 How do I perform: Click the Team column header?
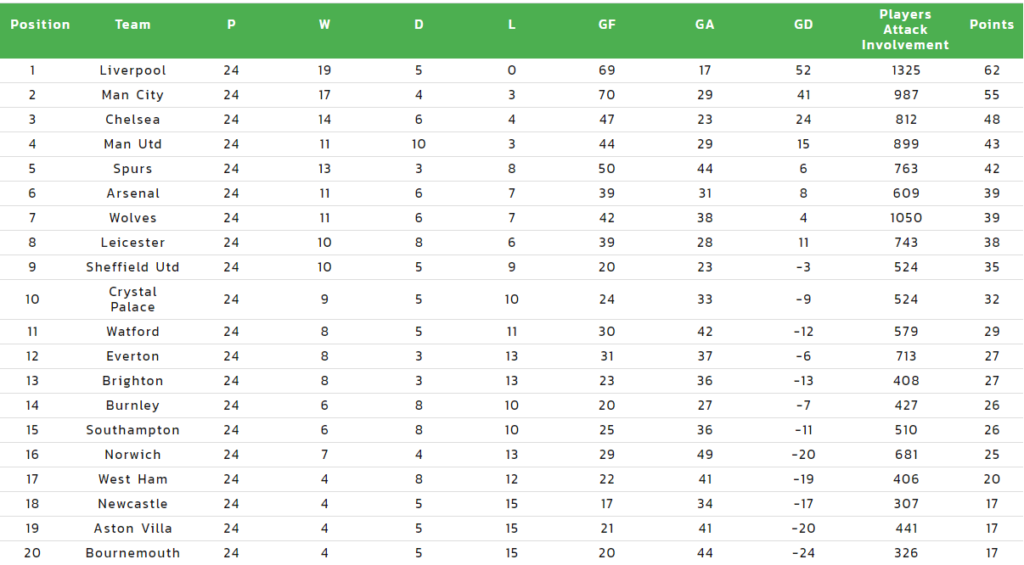(133, 25)
